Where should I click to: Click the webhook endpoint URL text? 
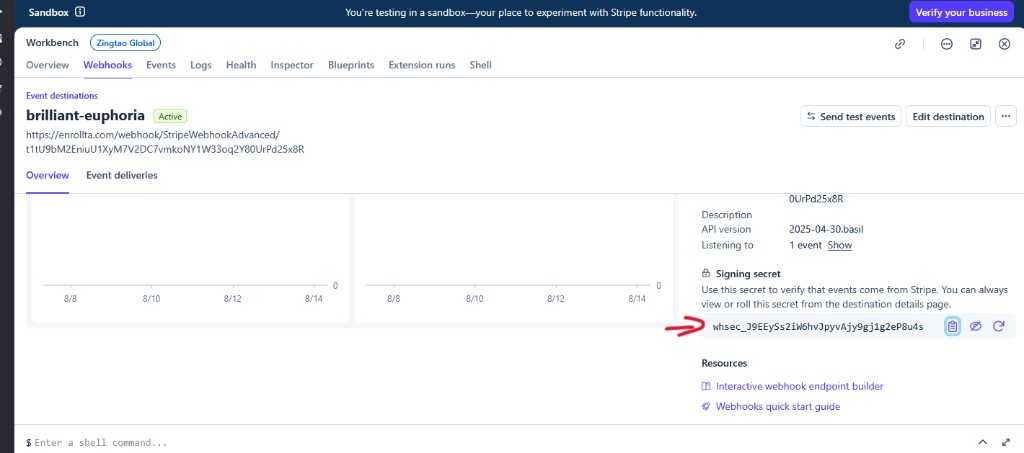(165, 142)
